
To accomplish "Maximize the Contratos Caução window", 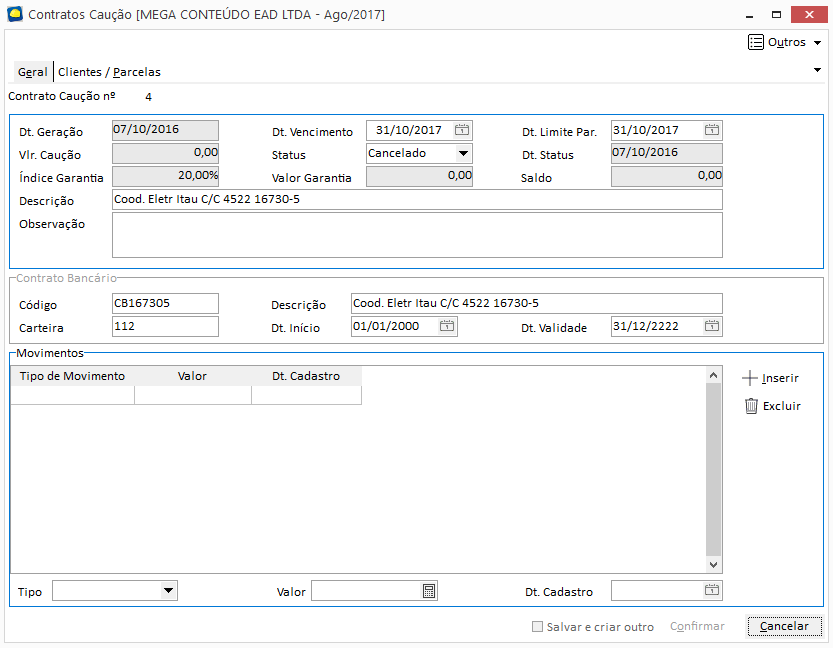I will [776, 14].
